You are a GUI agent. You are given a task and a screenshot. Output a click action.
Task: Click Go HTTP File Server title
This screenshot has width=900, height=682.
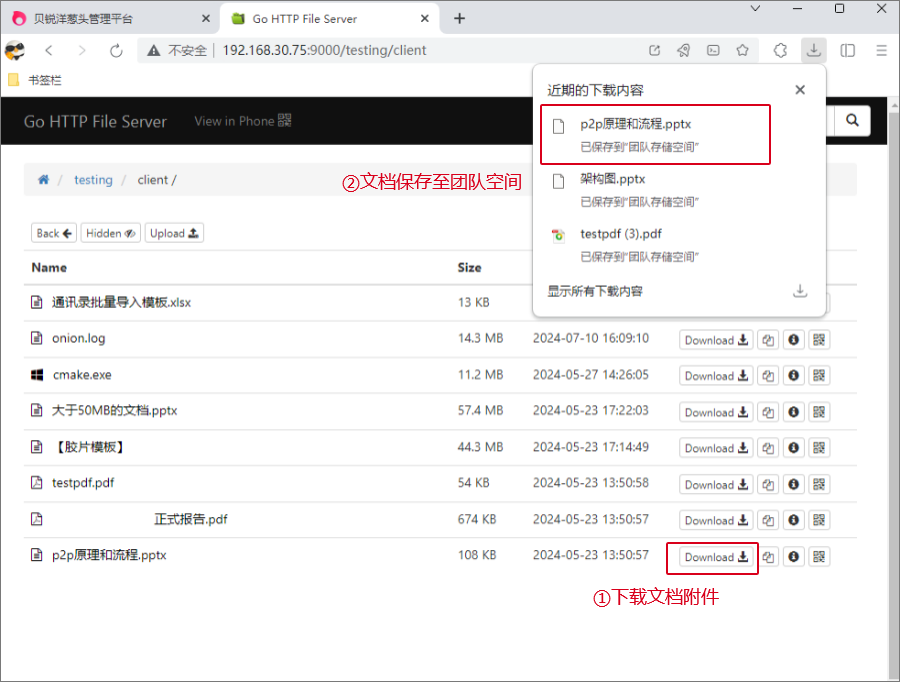[x=95, y=121]
